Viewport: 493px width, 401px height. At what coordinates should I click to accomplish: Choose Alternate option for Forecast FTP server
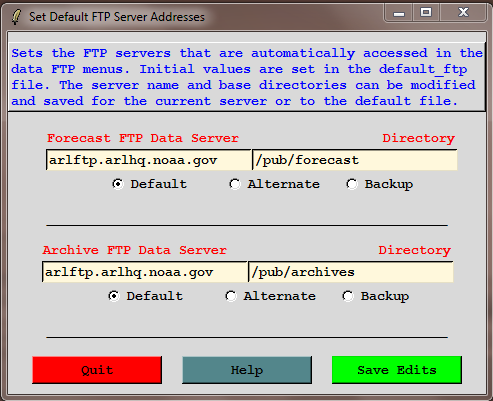pyautogui.click(x=235, y=184)
